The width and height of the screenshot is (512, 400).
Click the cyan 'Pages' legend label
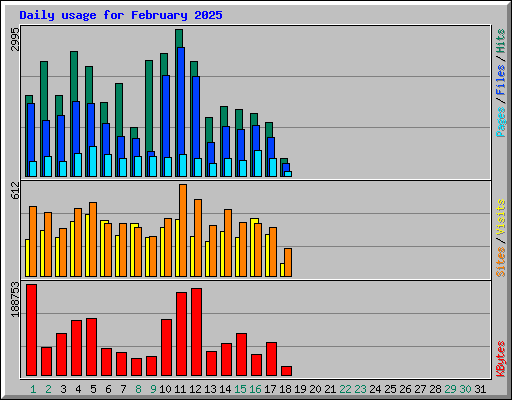click(x=500, y=122)
